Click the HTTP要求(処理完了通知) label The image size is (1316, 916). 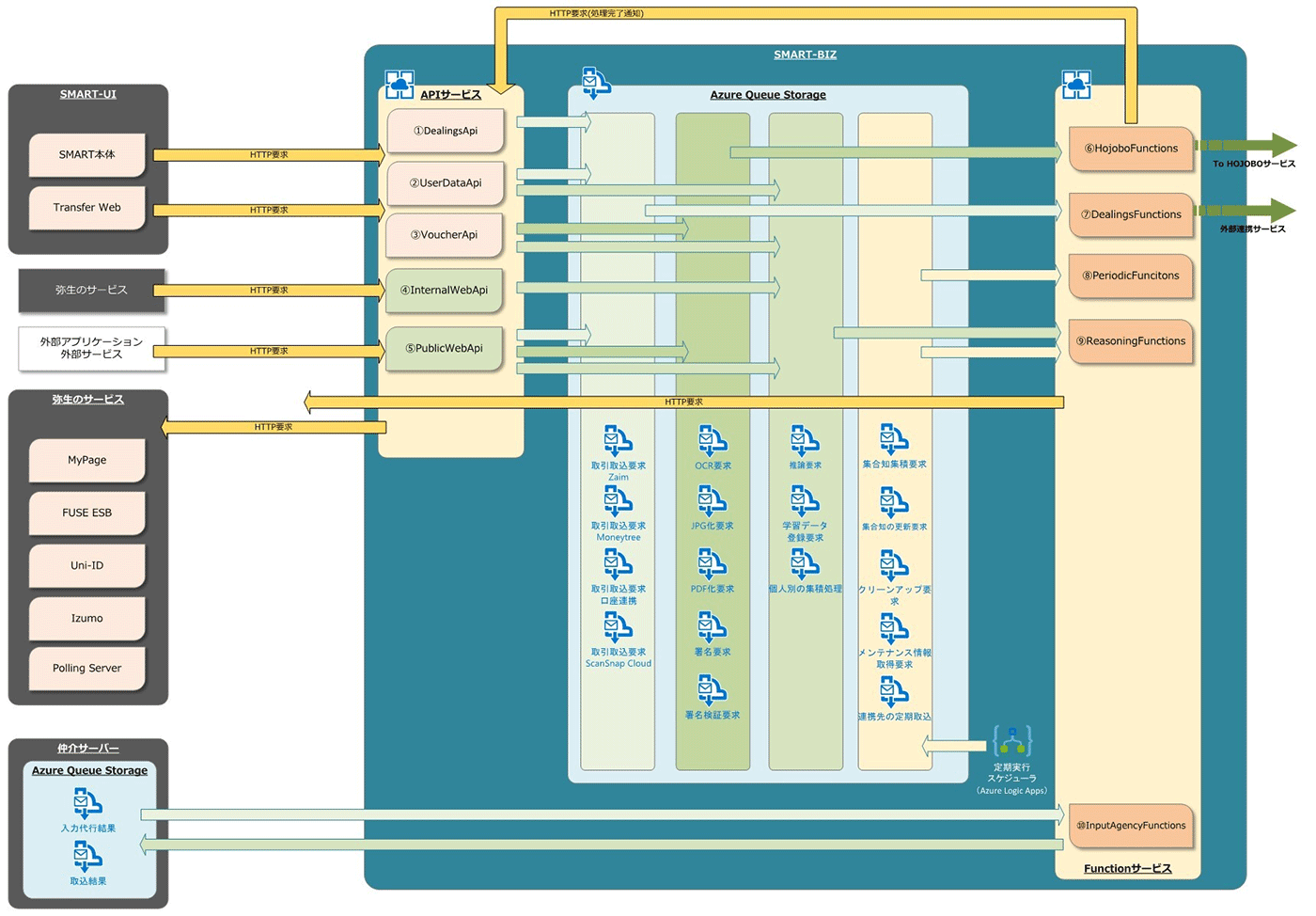(x=597, y=13)
